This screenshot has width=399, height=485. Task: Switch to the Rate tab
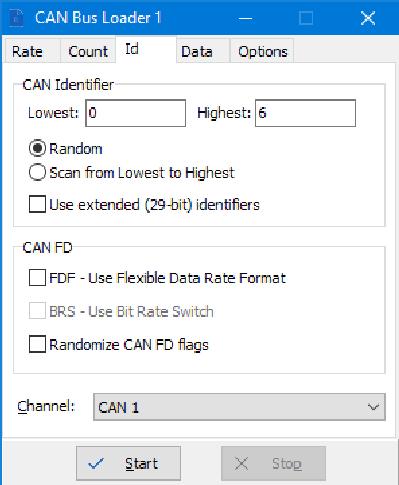(x=27, y=51)
